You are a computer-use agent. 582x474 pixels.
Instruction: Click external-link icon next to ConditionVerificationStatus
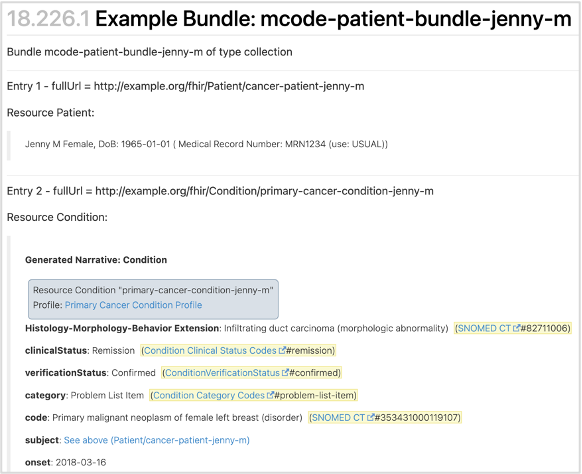[x=285, y=373]
